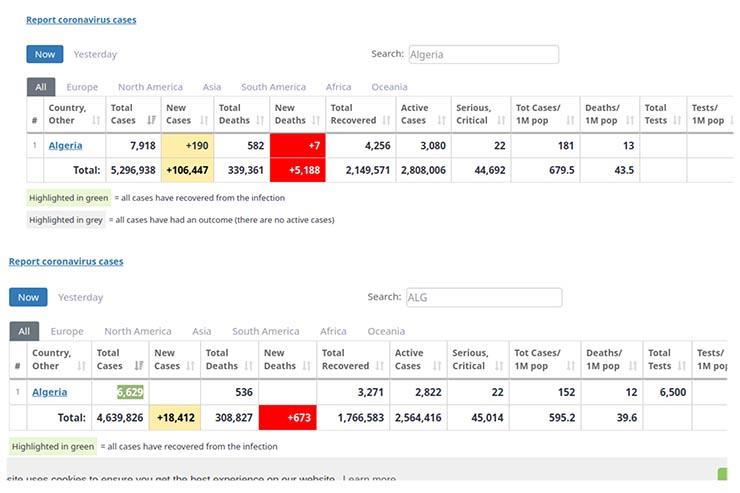Select Oceania tab in lower table
Screen dimensions: 740x493
pos(386,331)
